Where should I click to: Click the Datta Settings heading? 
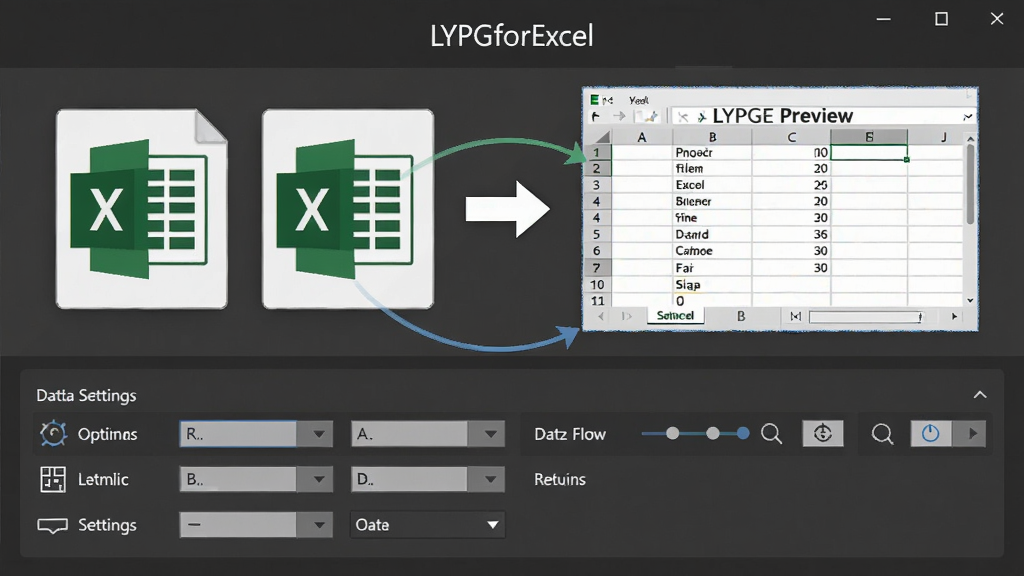click(86, 395)
